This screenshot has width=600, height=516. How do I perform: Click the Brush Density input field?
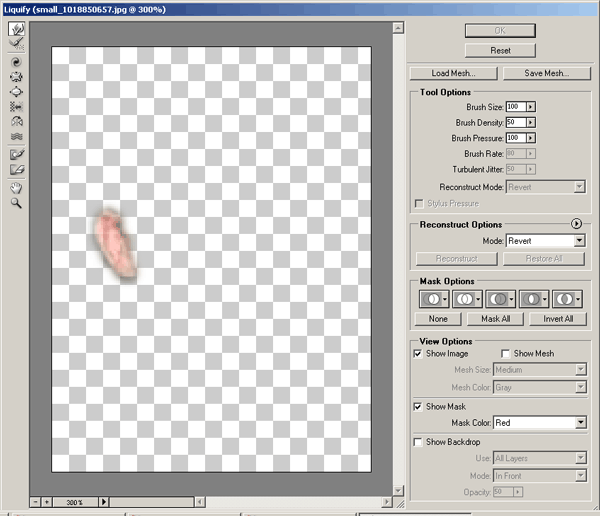(515, 122)
